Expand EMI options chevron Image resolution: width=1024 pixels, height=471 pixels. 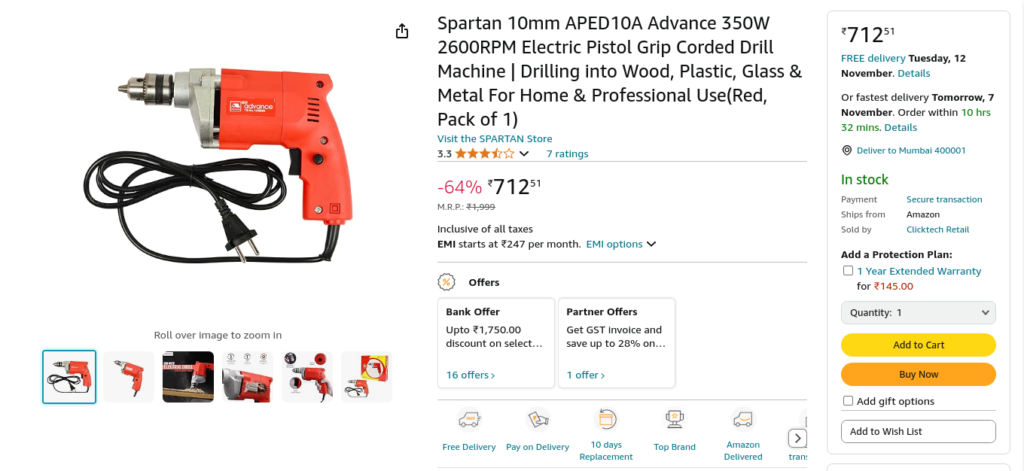point(651,244)
